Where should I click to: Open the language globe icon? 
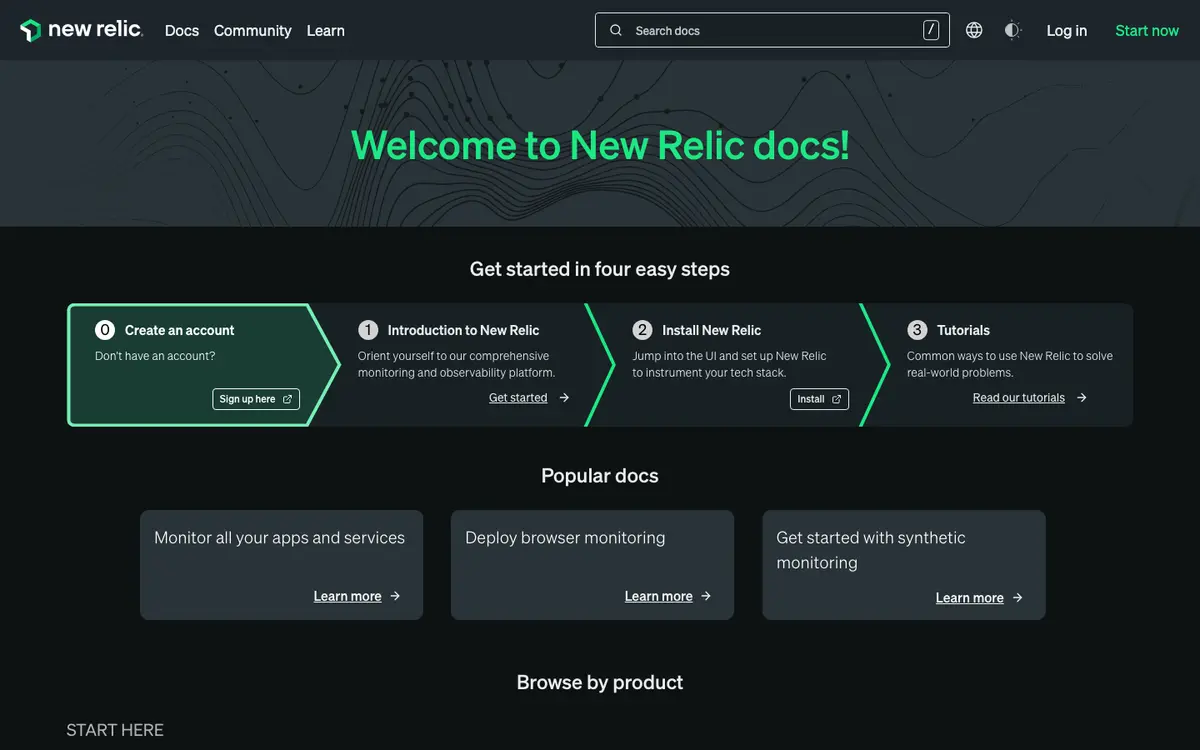click(974, 30)
